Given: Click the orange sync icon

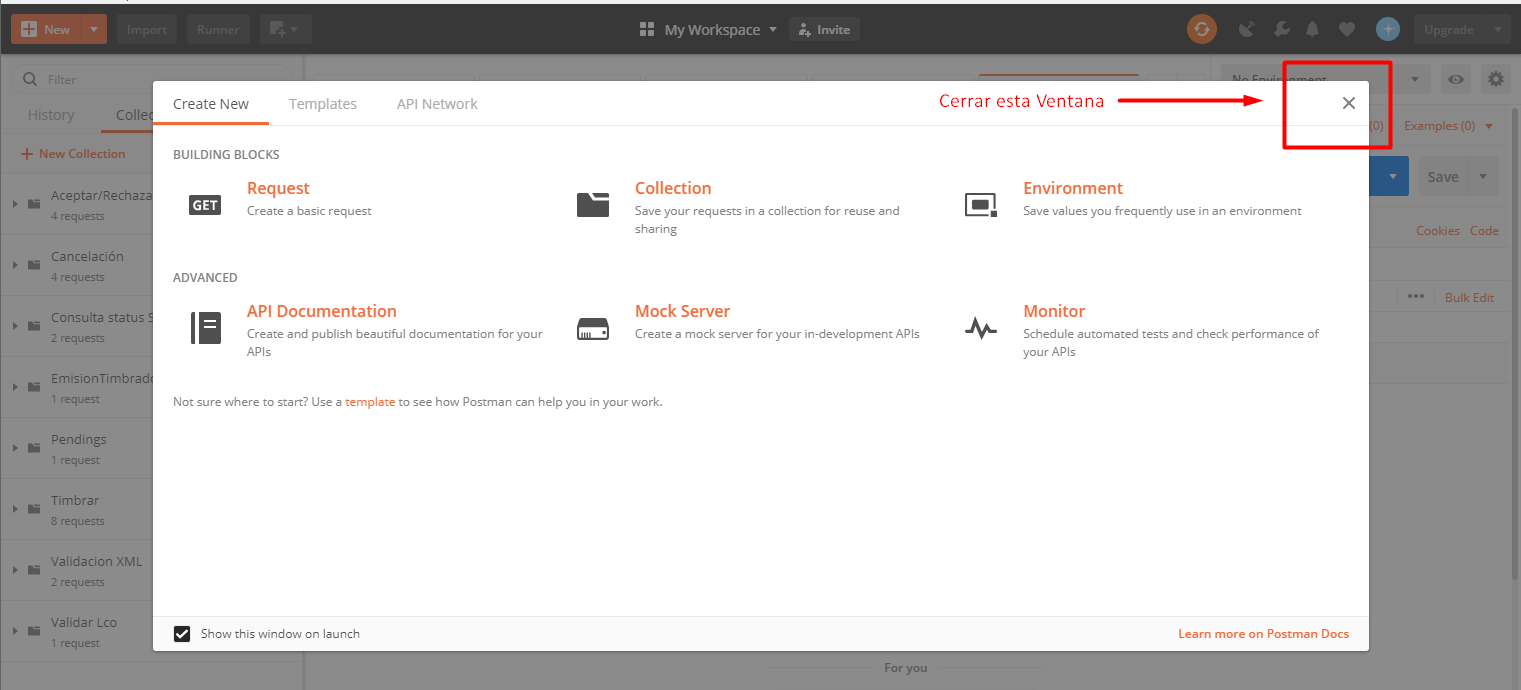Looking at the screenshot, I should [1202, 29].
